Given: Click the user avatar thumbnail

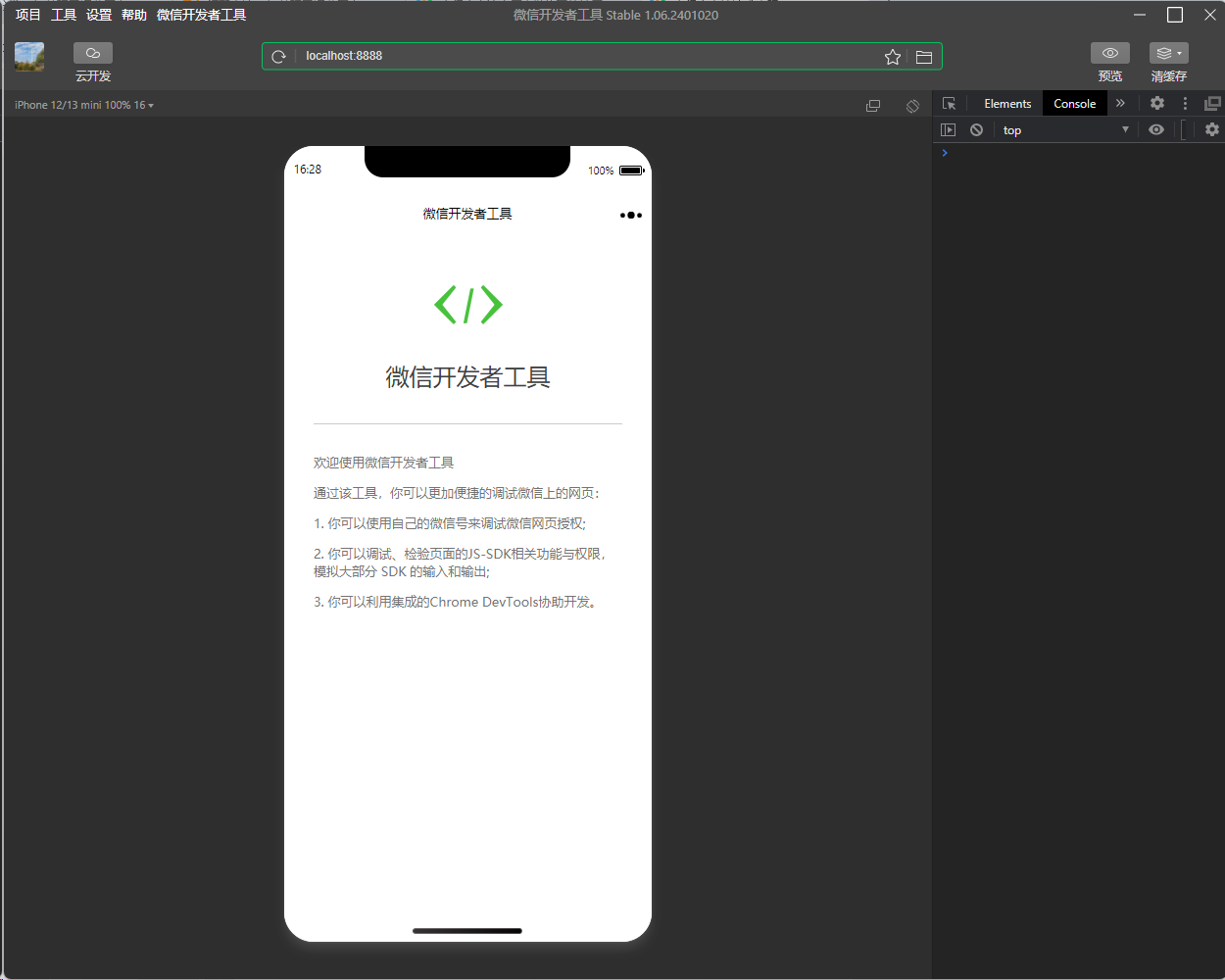Looking at the screenshot, I should point(29,57).
